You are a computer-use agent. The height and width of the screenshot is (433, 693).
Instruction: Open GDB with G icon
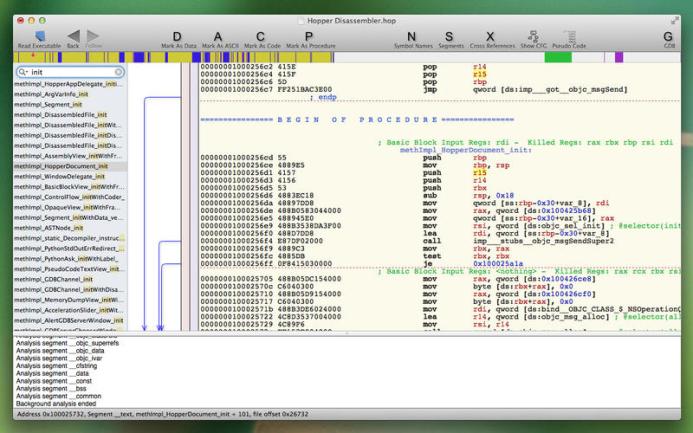coord(668,37)
